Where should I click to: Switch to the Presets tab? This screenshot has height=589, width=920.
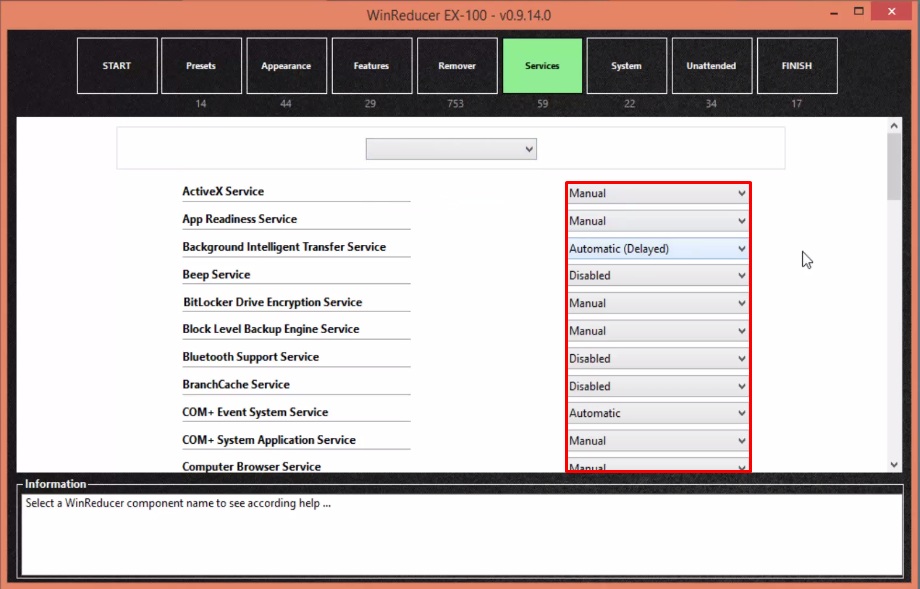(x=201, y=66)
